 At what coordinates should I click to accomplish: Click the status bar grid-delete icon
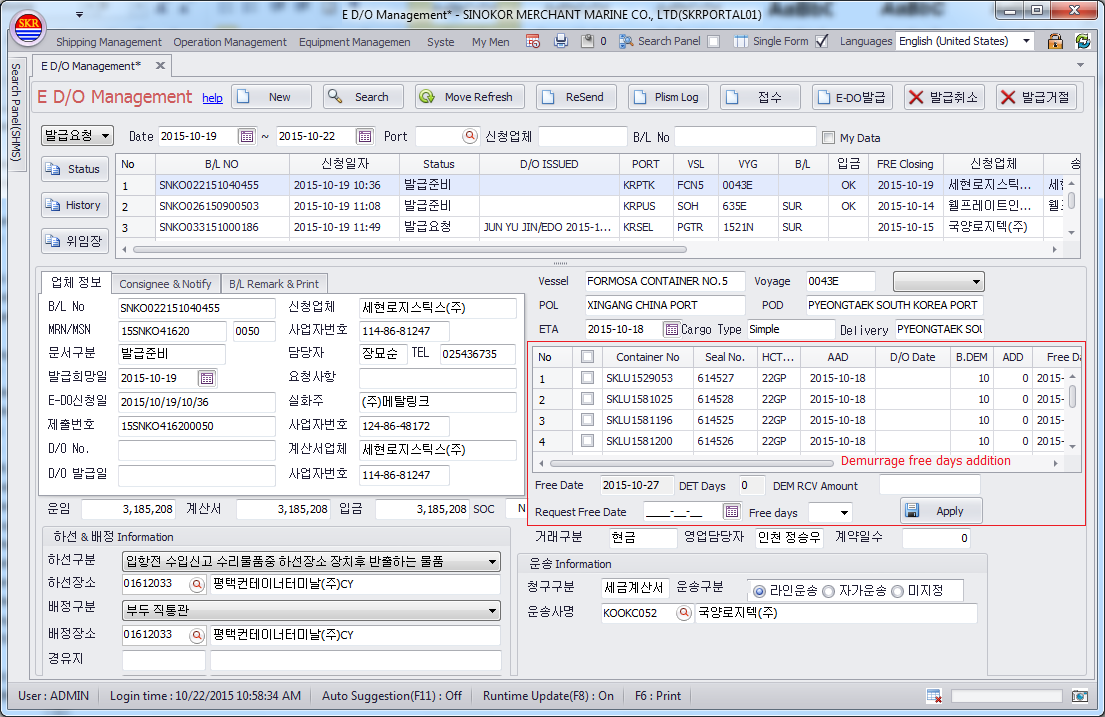tap(934, 696)
